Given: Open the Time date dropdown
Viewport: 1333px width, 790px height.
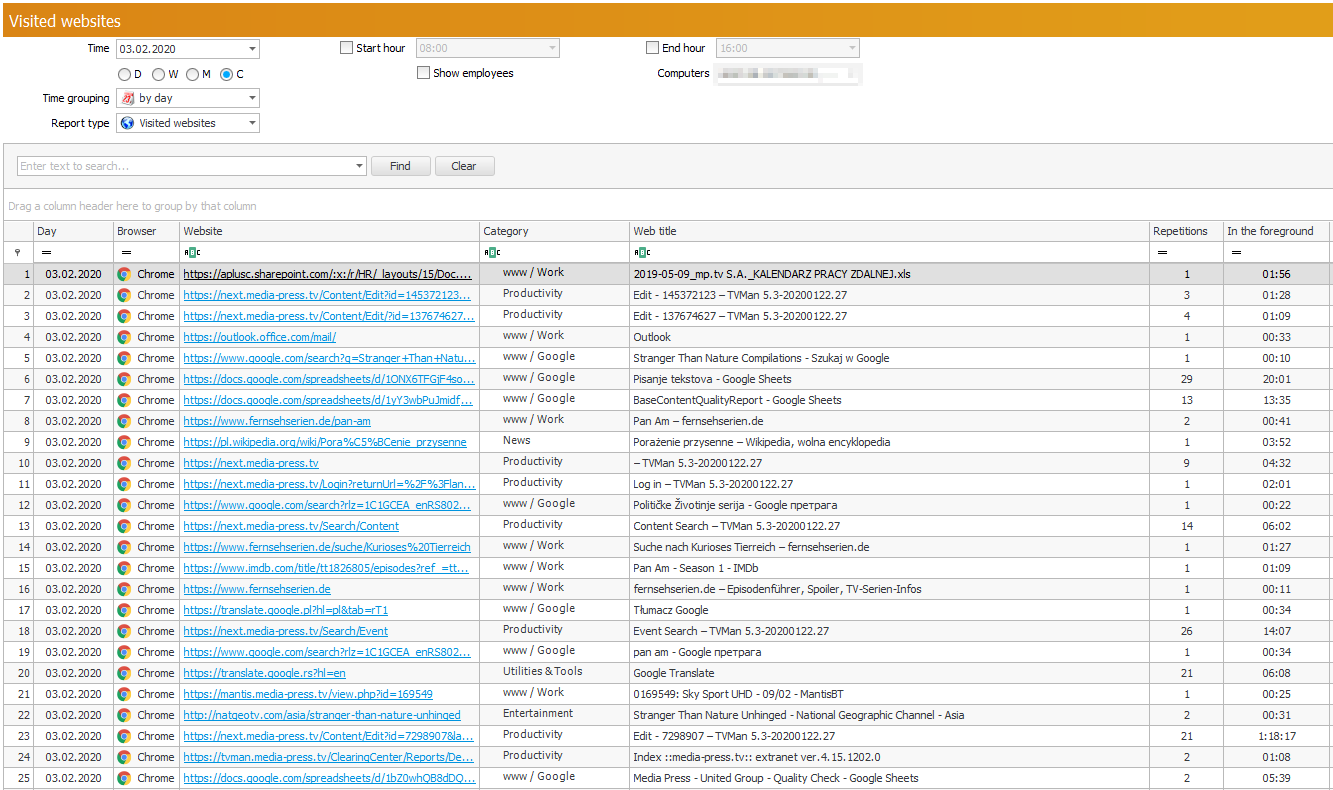Looking at the screenshot, I should point(252,48).
